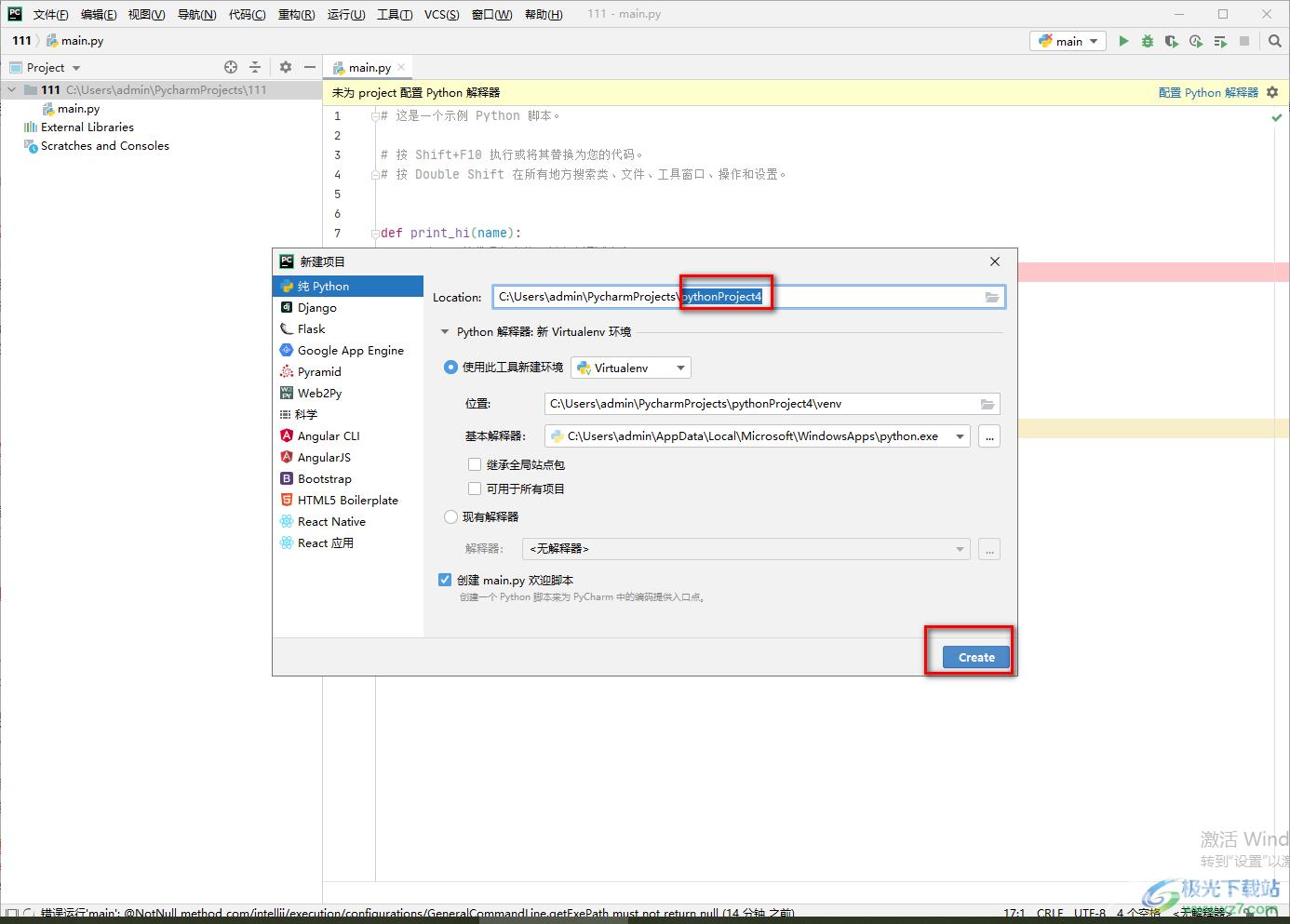
Task: Select 使用此工具新建环境 radio button
Action: (x=450, y=368)
